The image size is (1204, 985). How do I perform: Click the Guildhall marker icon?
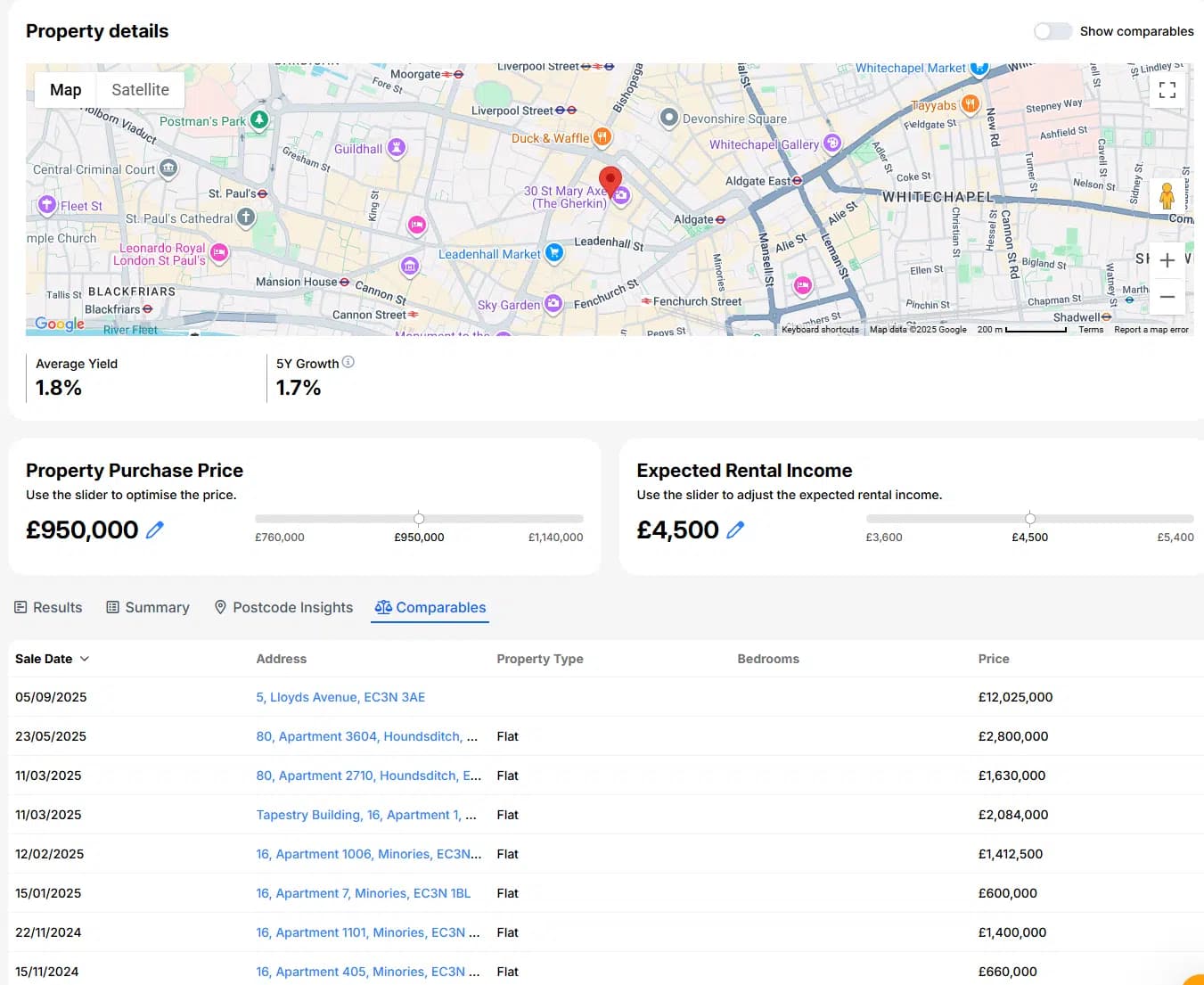[397, 148]
